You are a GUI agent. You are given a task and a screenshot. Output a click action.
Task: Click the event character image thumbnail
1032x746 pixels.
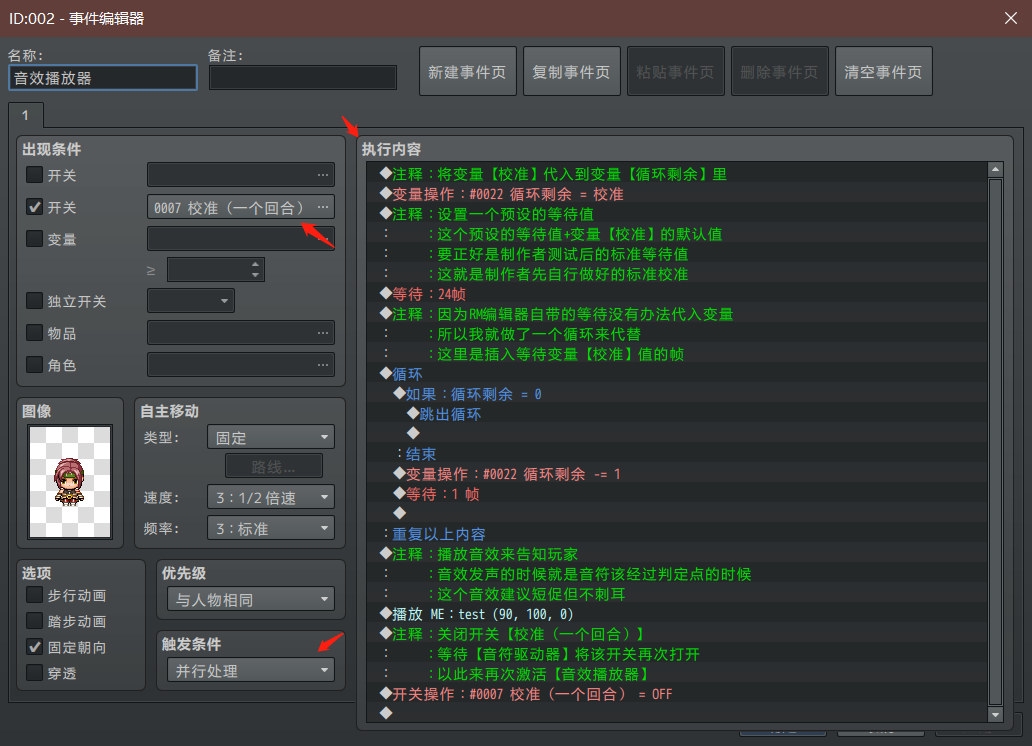tap(70, 482)
